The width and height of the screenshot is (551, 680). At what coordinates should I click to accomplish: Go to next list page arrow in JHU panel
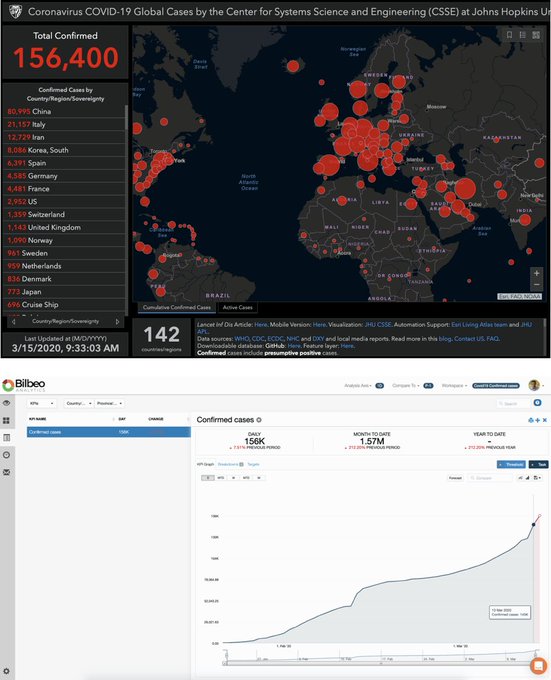pyautogui.click(x=117, y=322)
